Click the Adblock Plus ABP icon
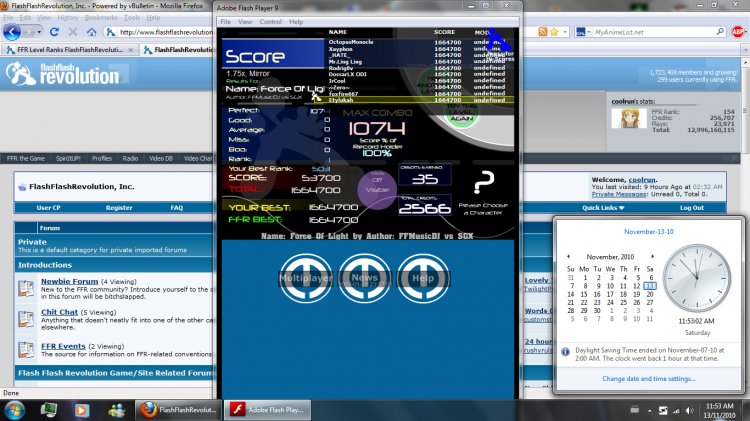750x421 pixels. [x=737, y=32]
